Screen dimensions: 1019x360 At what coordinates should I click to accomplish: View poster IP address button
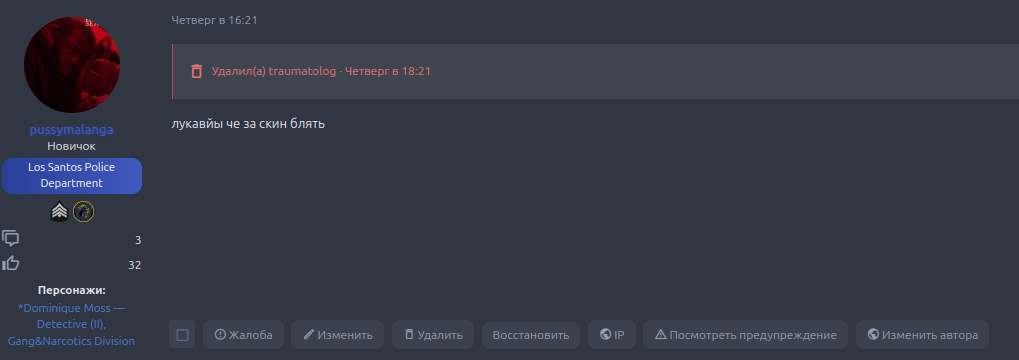pyautogui.click(x=612, y=335)
